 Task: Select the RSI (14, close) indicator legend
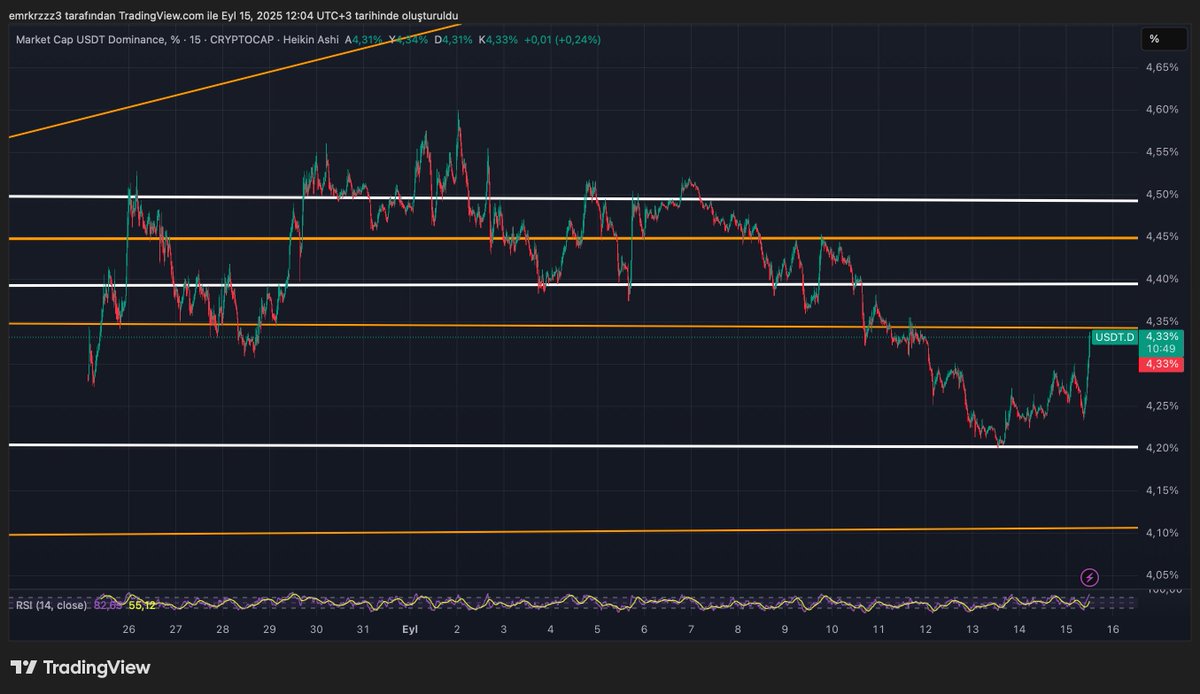51,605
